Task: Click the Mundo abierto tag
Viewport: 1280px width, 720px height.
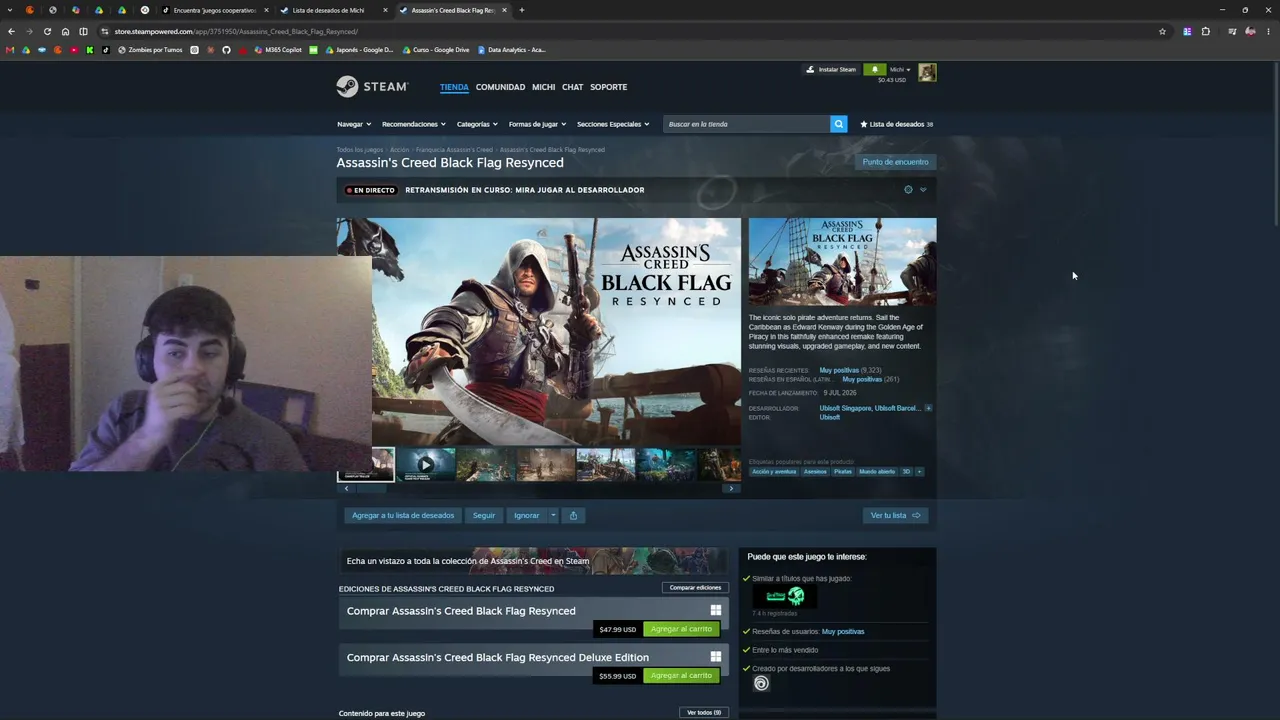Action: coord(877,472)
